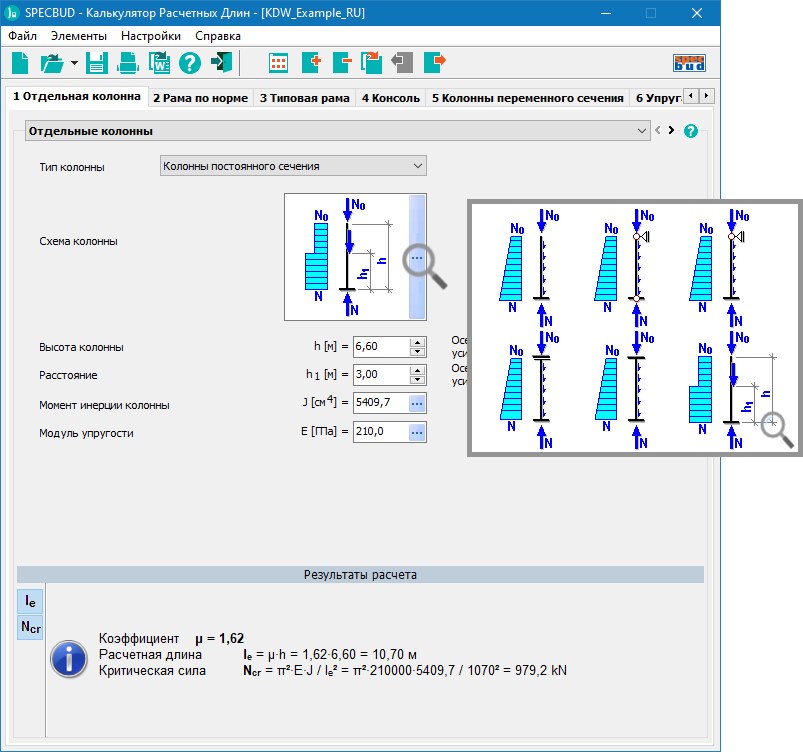Image resolution: width=803 pixels, height=752 pixels.
Task: Toggle the Ncr critical force button
Action: coord(31,627)
